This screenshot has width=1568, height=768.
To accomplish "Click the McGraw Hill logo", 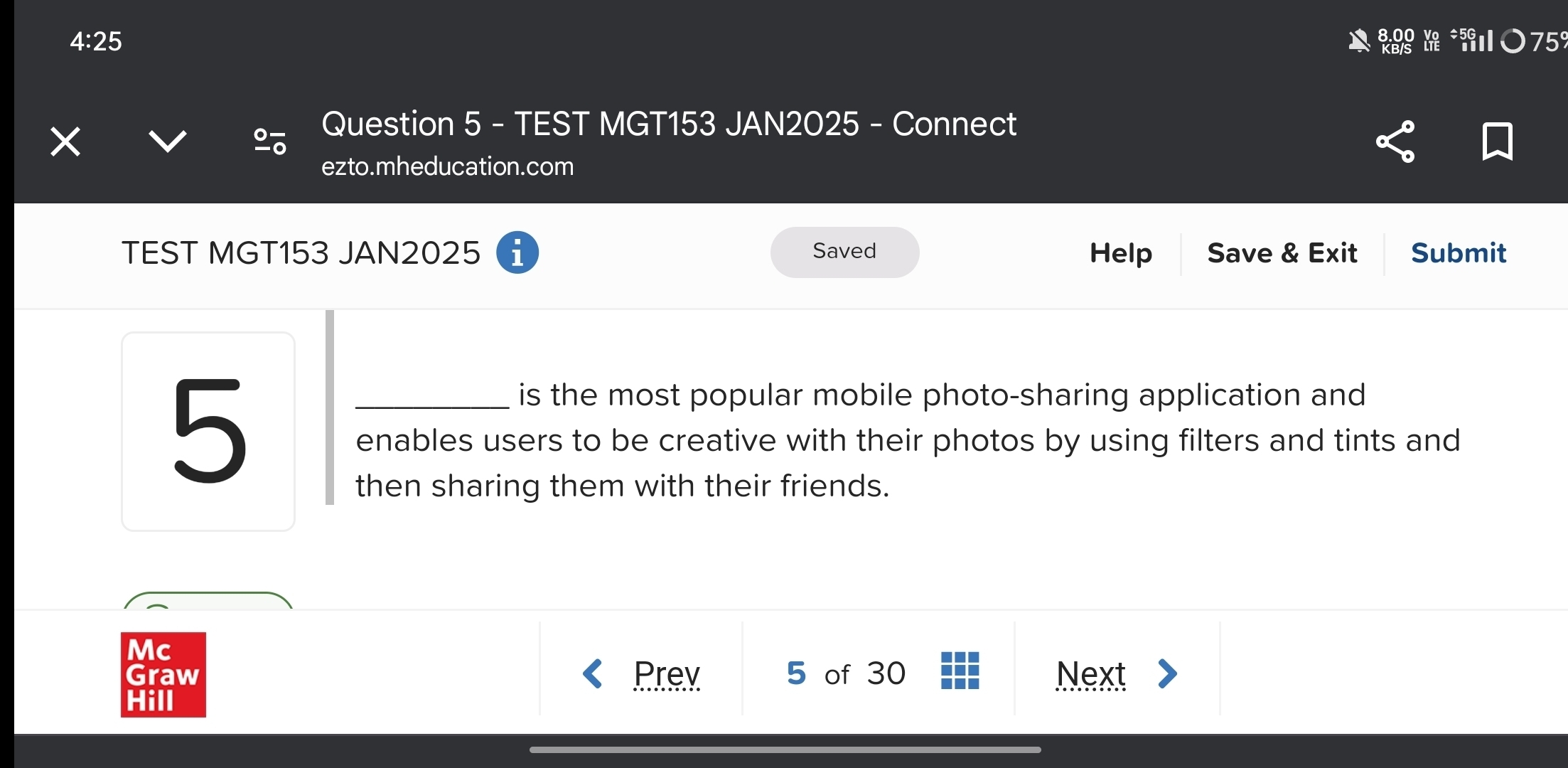I will pyautogui.click(x=162, y=674).
